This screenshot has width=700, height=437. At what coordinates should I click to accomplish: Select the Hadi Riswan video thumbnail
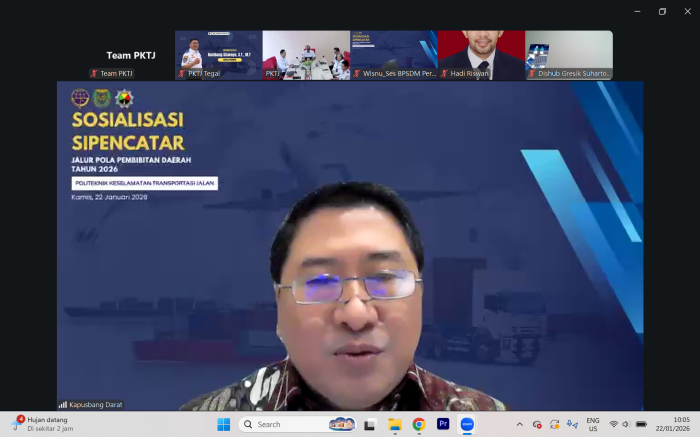click(481, 55)
